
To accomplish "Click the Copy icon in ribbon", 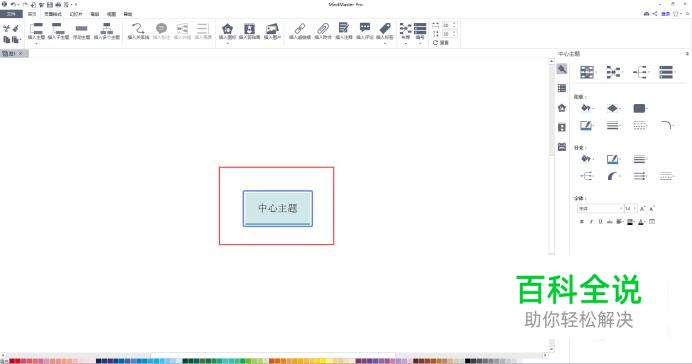I will pos(7,40).
